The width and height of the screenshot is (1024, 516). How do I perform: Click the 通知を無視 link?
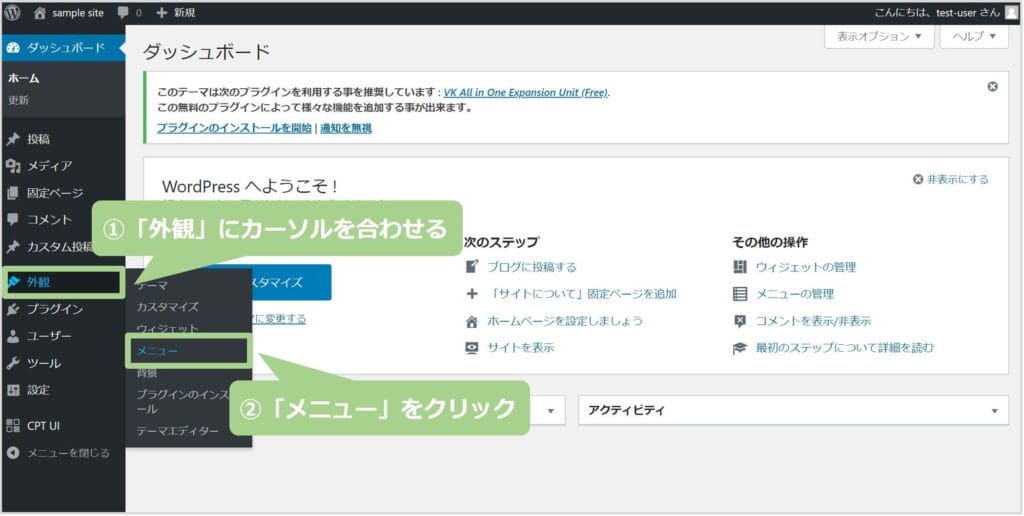[346, 128]
